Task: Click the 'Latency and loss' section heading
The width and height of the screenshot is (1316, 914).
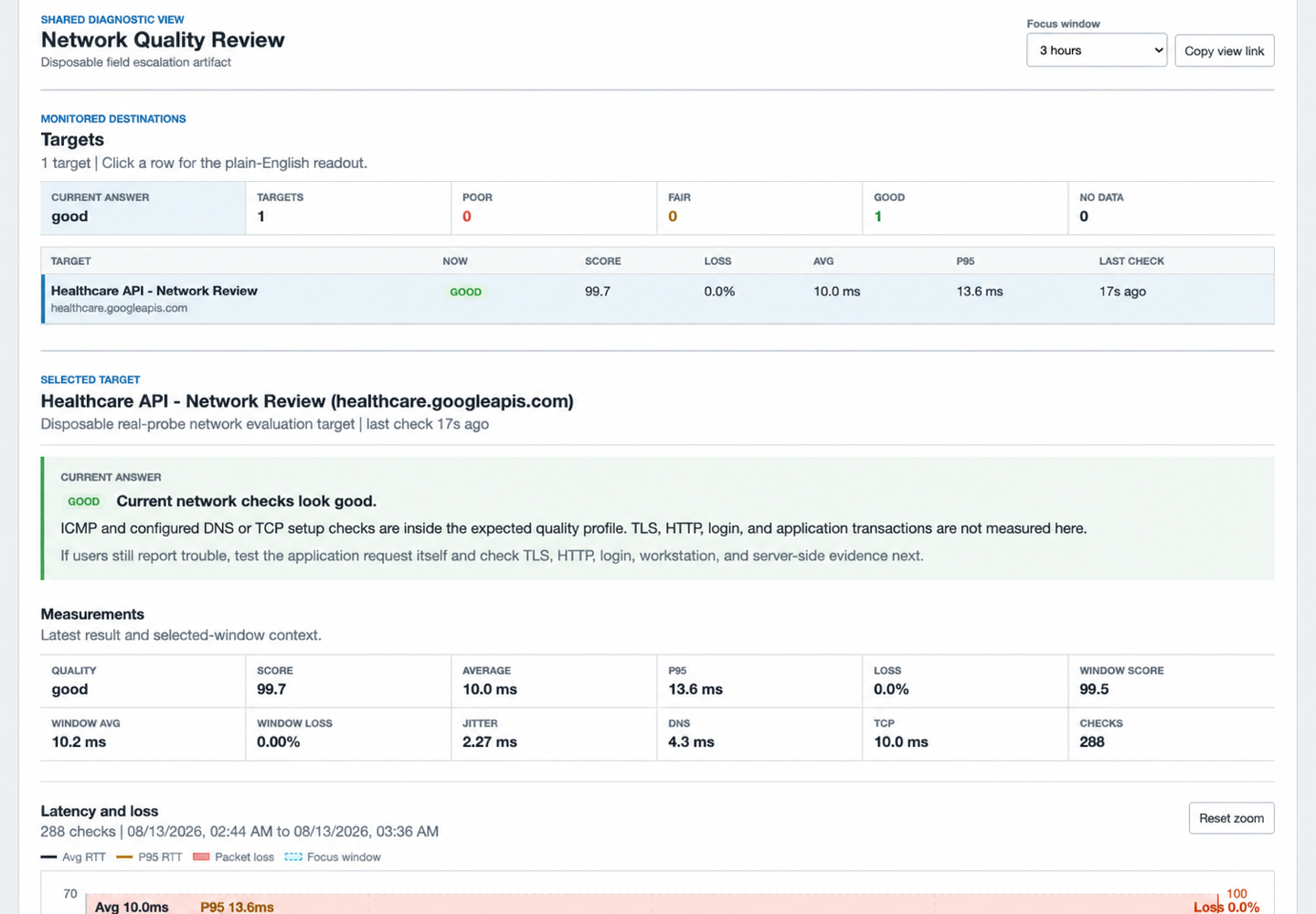Action: click(100, 811)
